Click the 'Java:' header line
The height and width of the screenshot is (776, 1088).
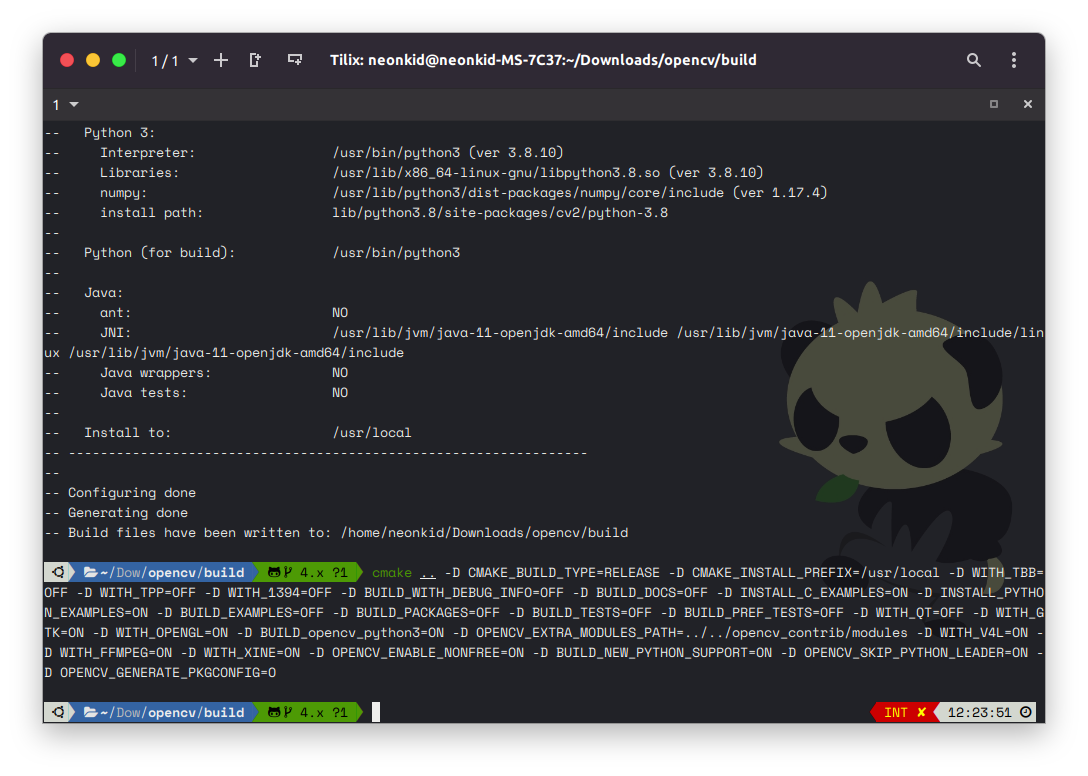coord(103,293)
